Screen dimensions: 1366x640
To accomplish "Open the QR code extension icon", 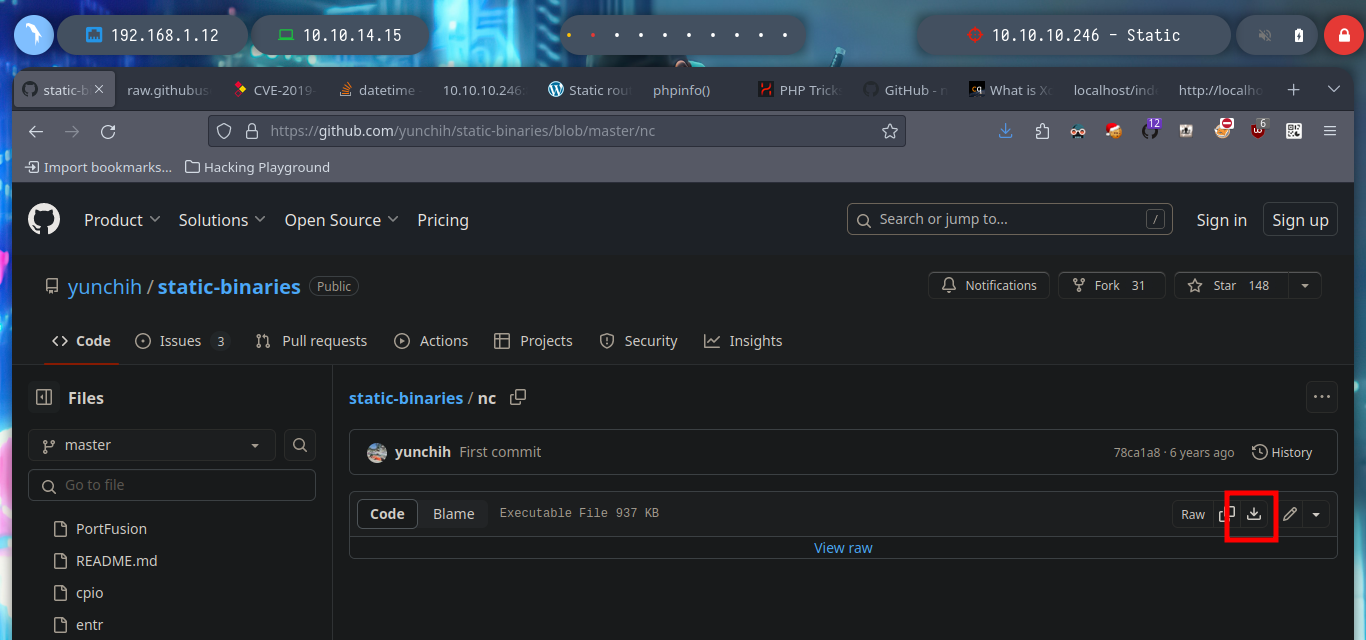I will tap(1294, 131).
